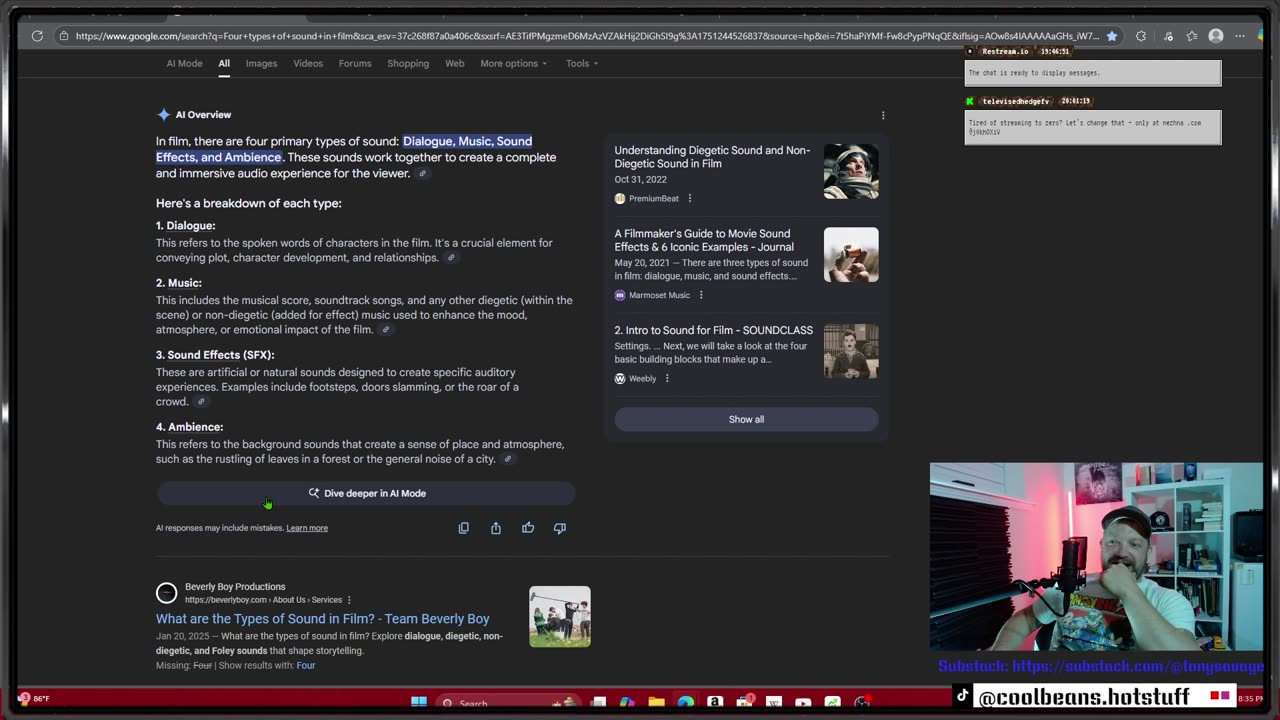Copy the AI Overview response

464,528
